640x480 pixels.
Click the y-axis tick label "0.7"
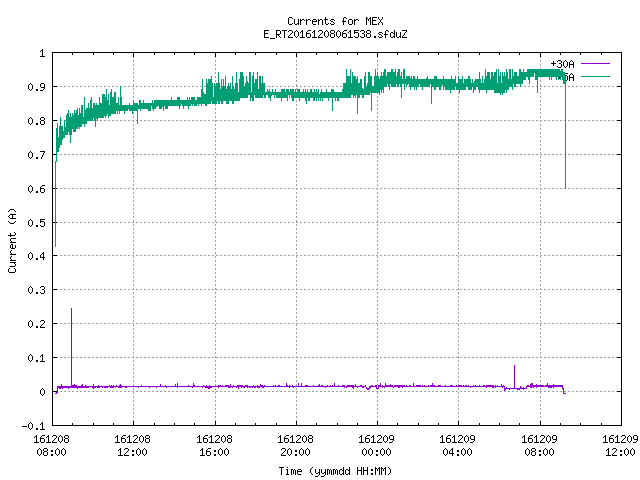[x=36, y=155]
